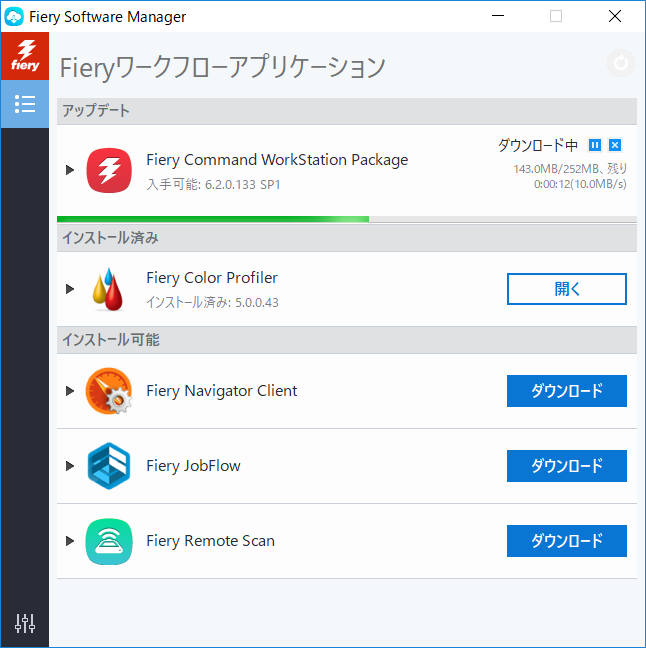646x648 pixels.
Task: Click the Fiery Color Profiler droplets icon
Action: (108, 289)
